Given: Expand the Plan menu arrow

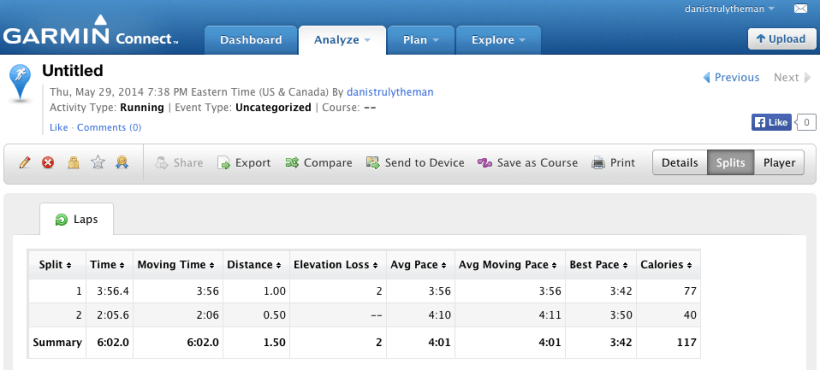Looking at the screenshot, I should [435, 40].
